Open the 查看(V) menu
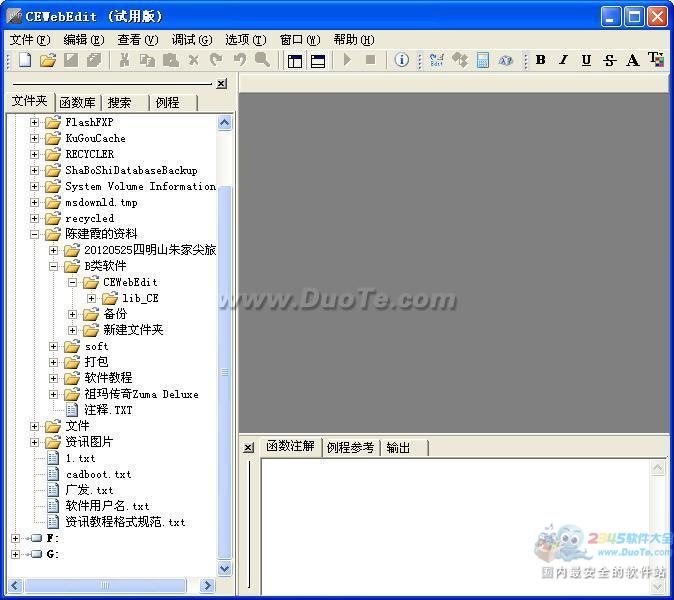This screenshot has width=674, height=600. click(x=138, y=40)
